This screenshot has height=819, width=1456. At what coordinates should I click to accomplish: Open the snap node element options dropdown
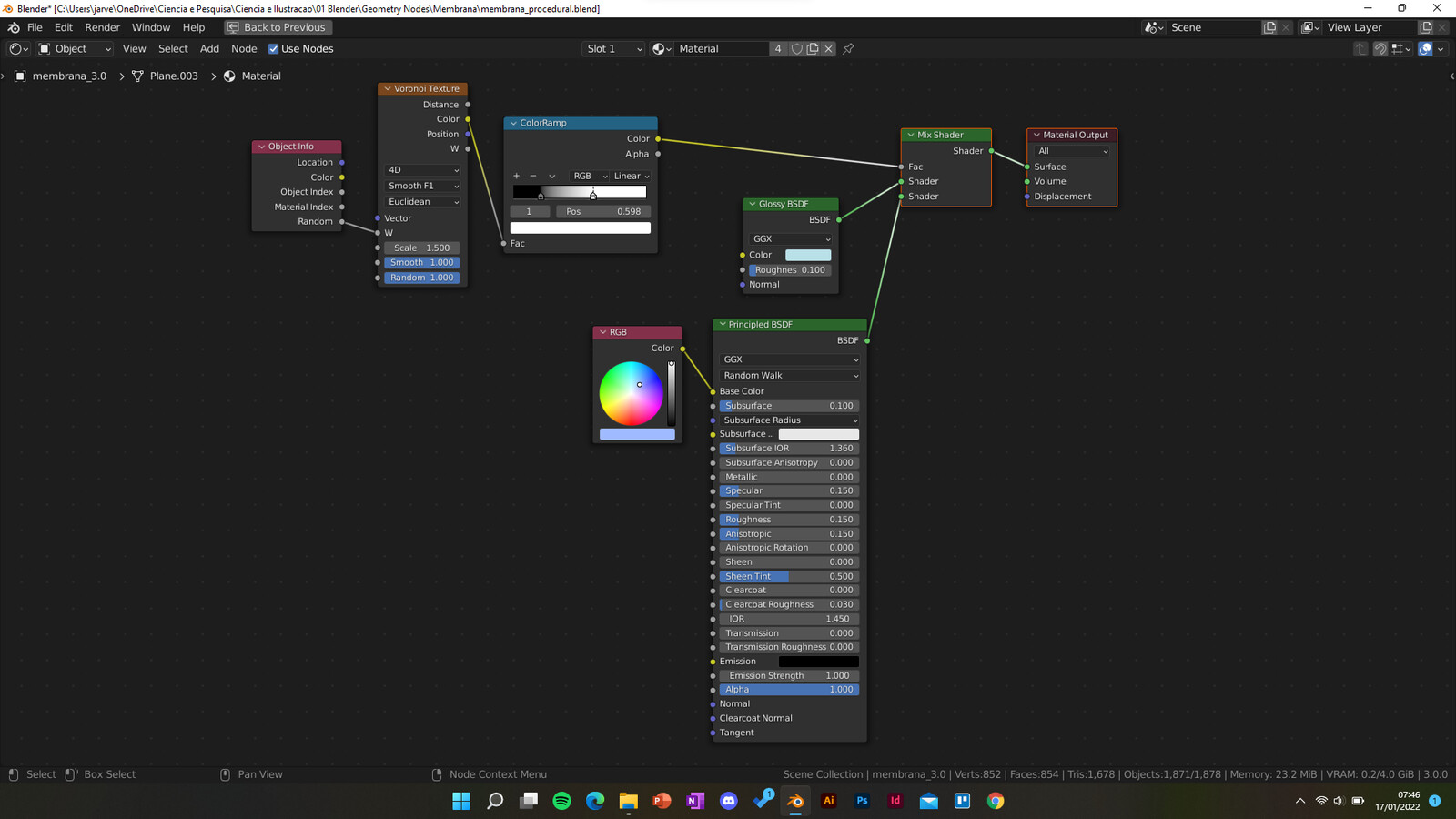[1401, 49]
